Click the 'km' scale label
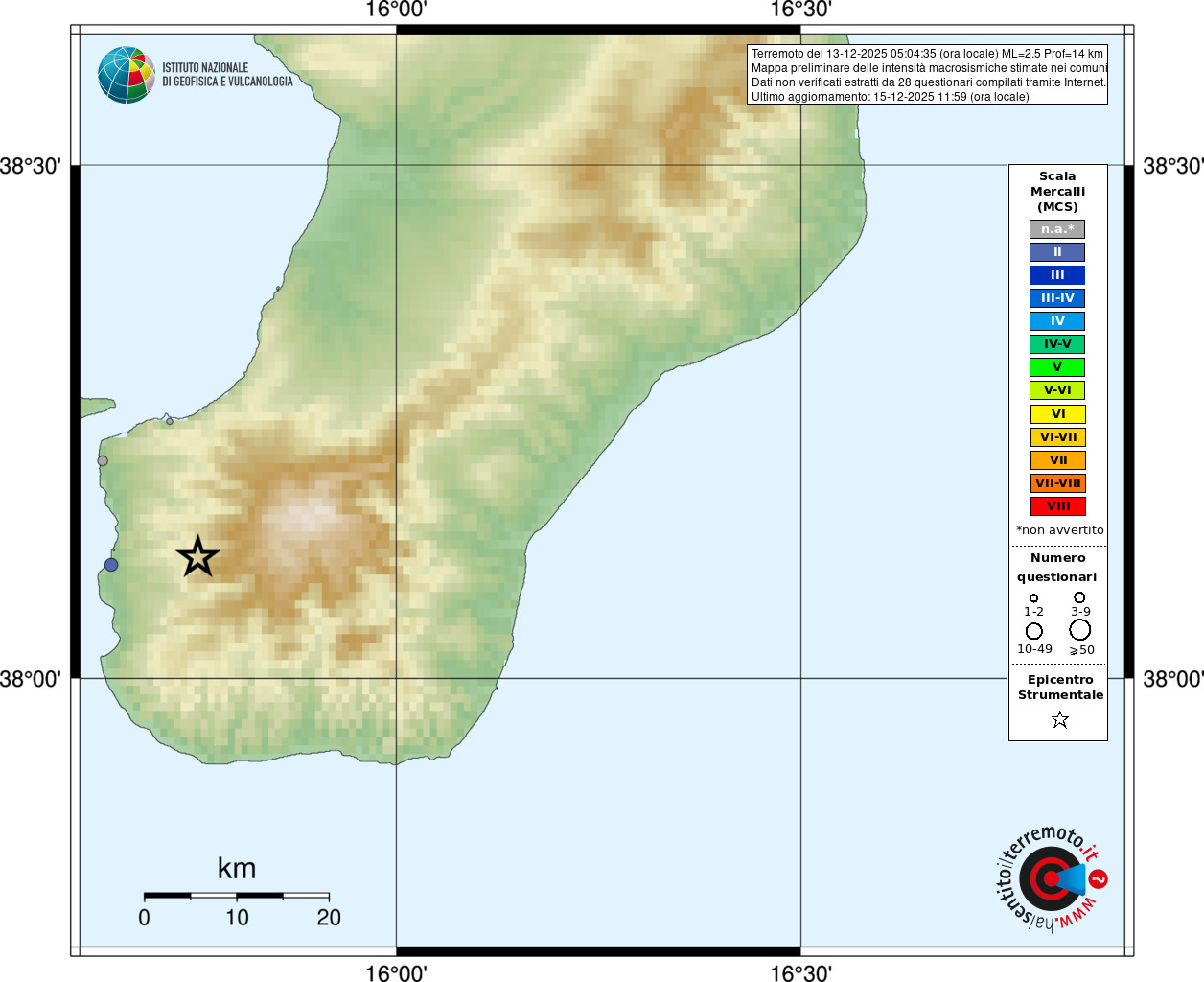The height and width of the screenshot is (982, 1204). click(237, 868)
